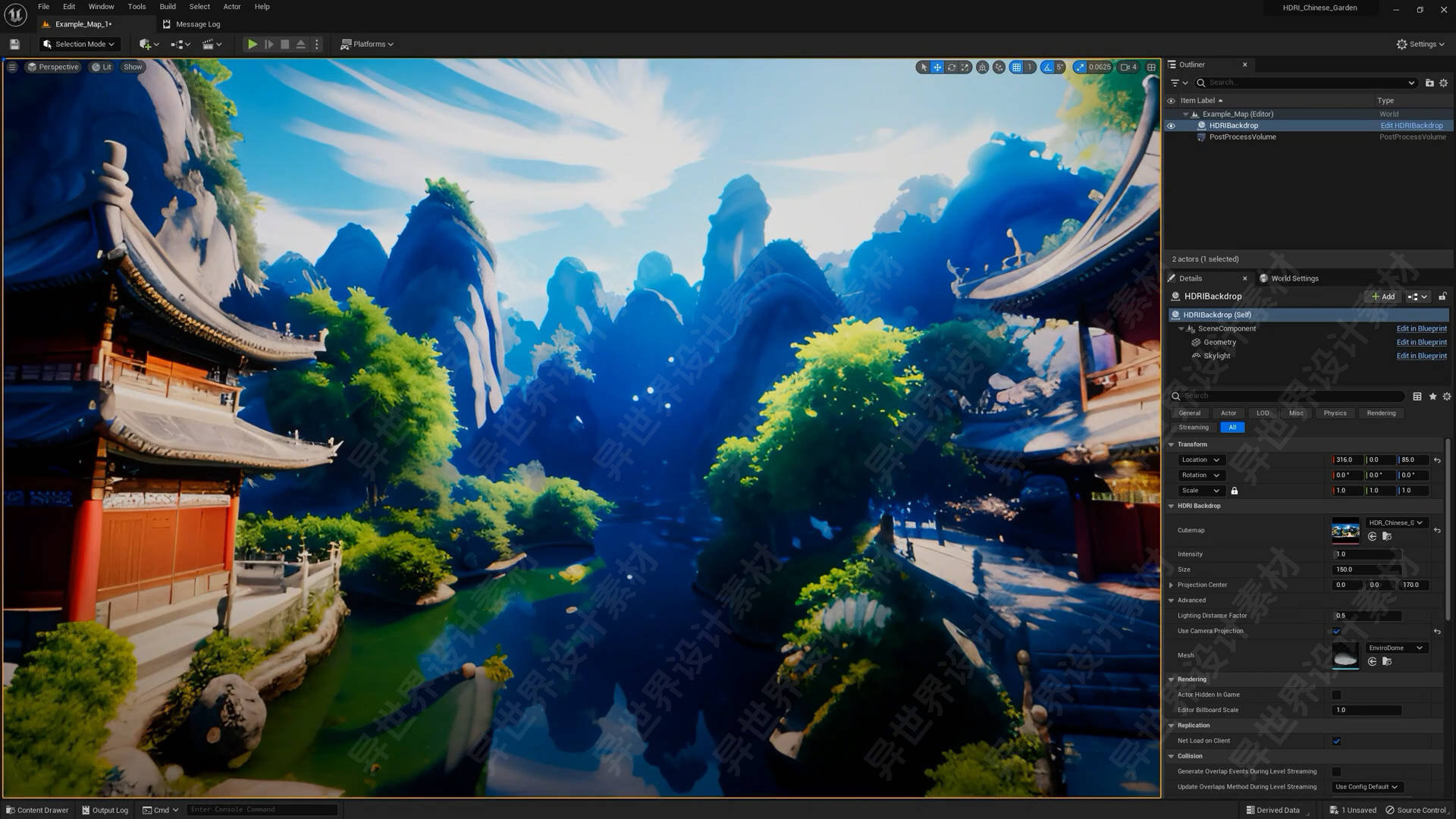Toggle Net Load on Client checkbox

(1336, 741)
